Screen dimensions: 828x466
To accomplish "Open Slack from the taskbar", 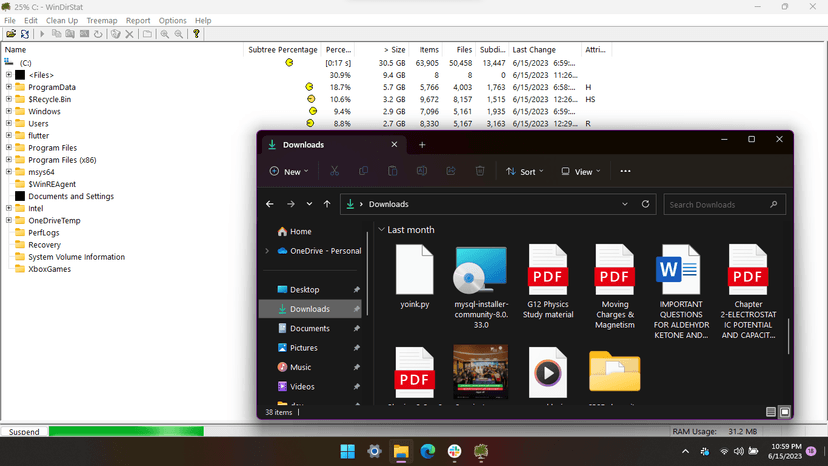I will click(454, 451).
